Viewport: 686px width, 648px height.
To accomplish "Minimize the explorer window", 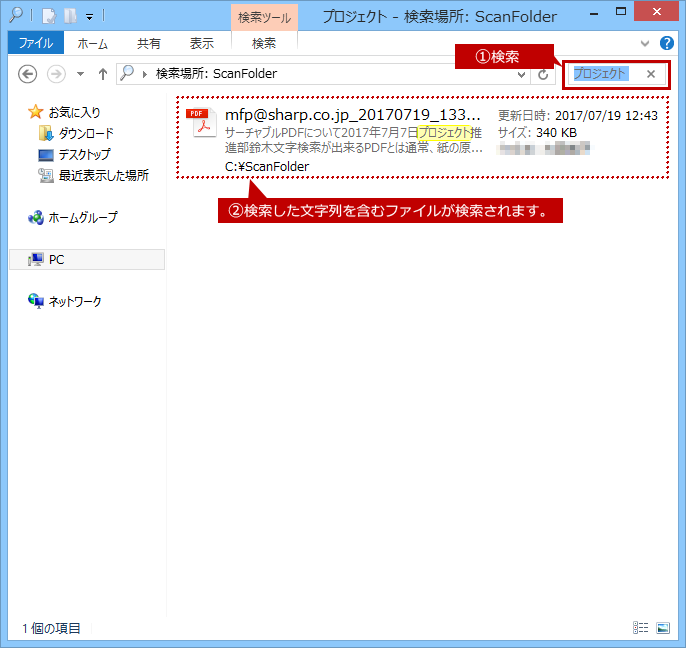I will [594, 14].
